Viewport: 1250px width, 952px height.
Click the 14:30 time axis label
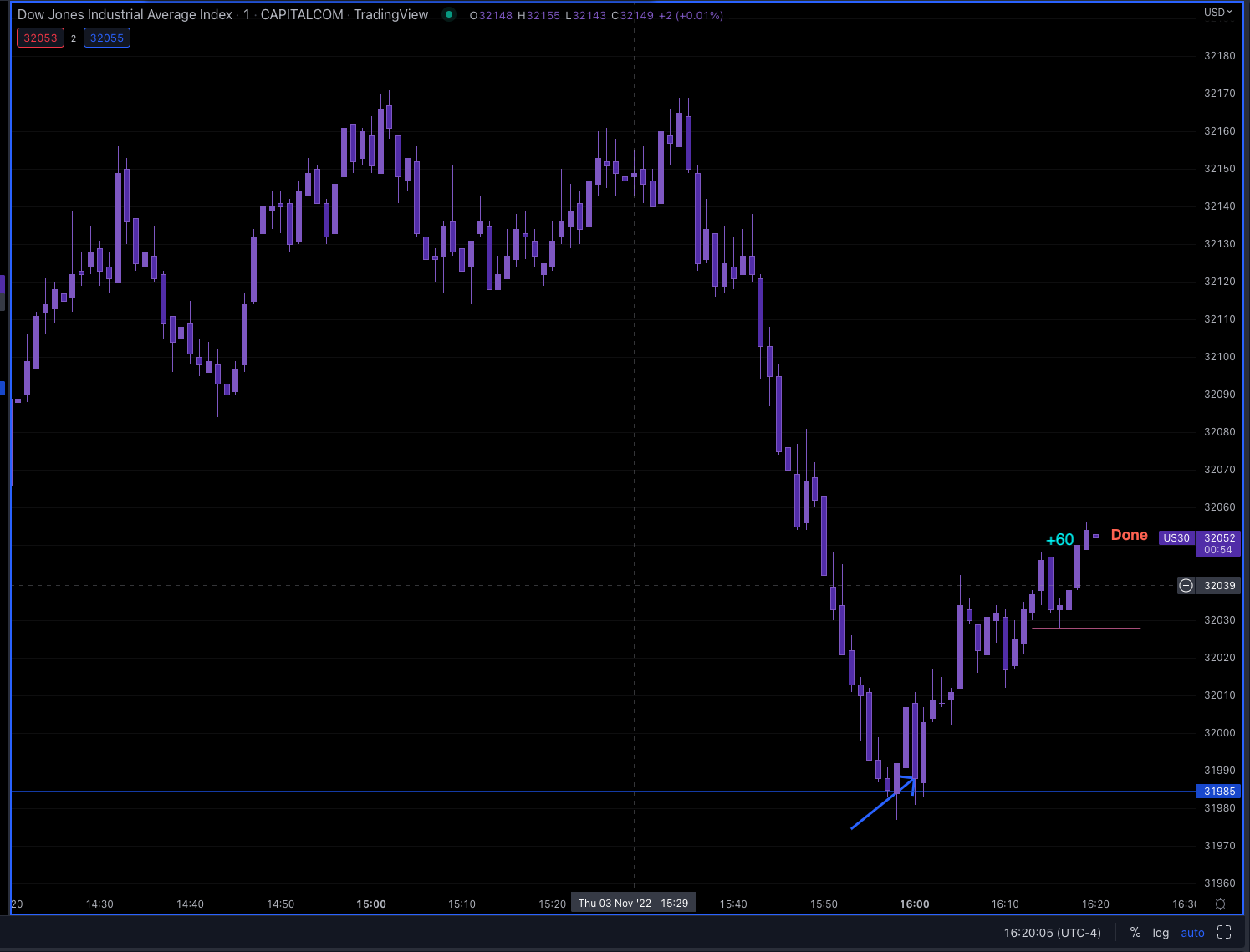point(99,904)
